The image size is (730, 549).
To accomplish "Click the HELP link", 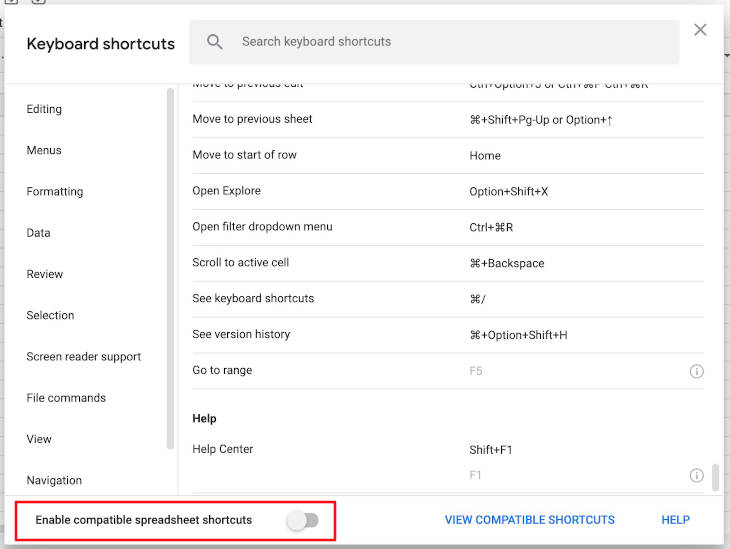I will pos(676,520).
